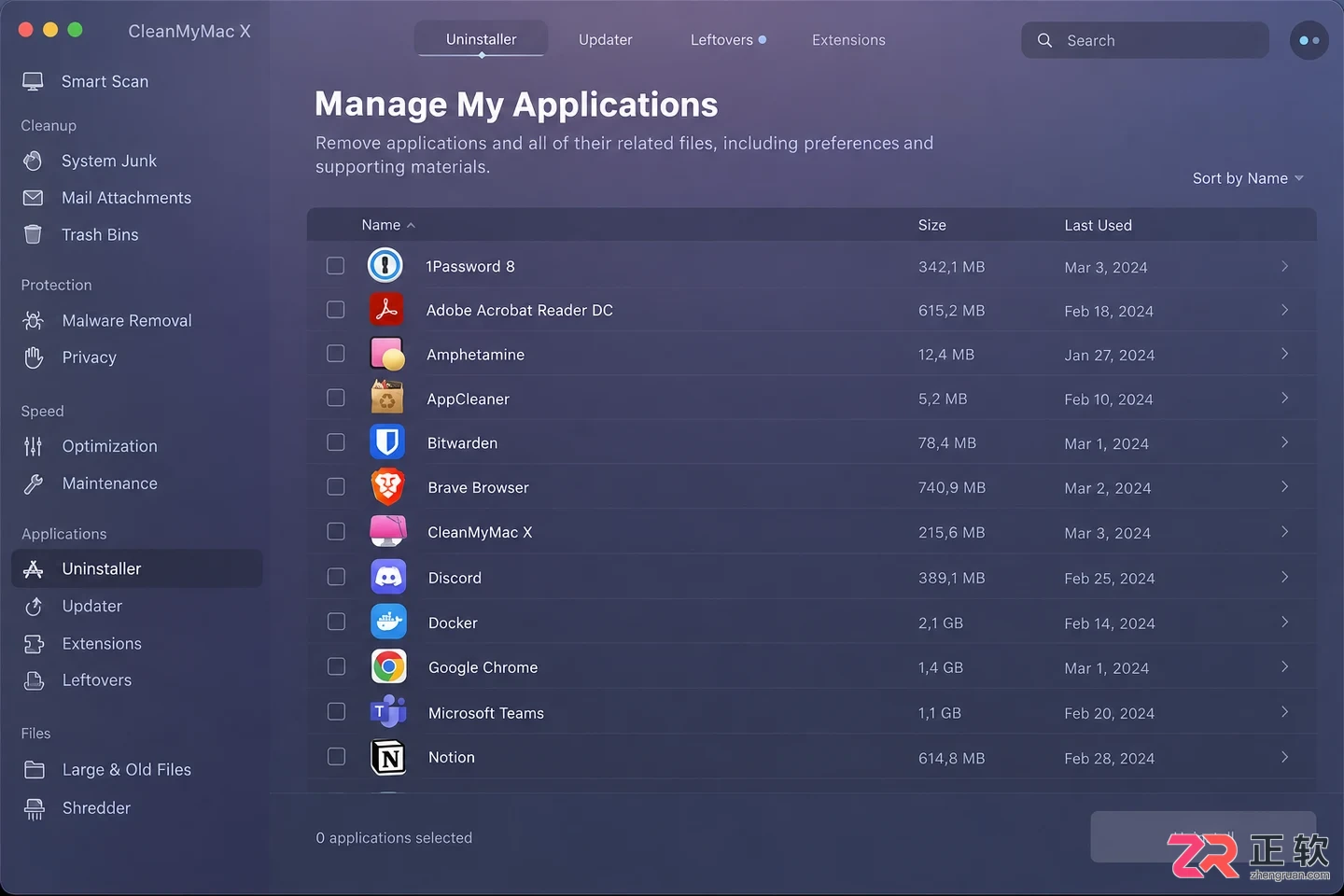Select the Maintenance wrench icon
Screen dimensions: 1344x896
click(34, 483)
